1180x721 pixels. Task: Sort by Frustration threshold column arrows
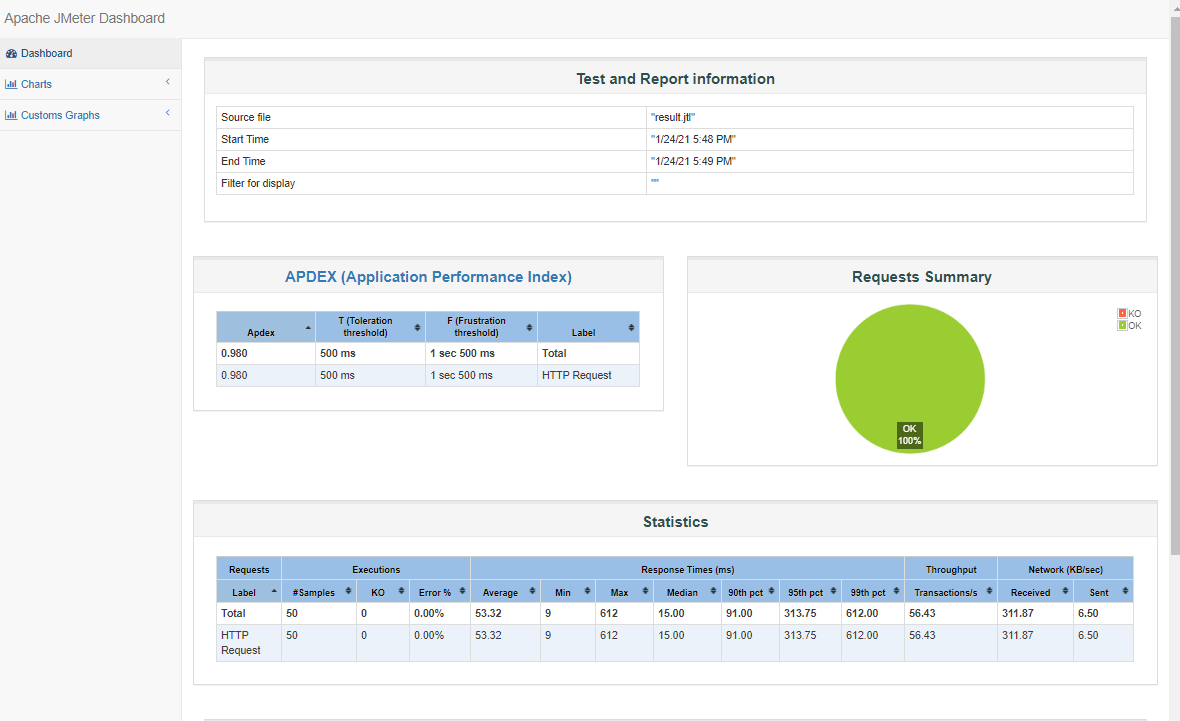529,327
